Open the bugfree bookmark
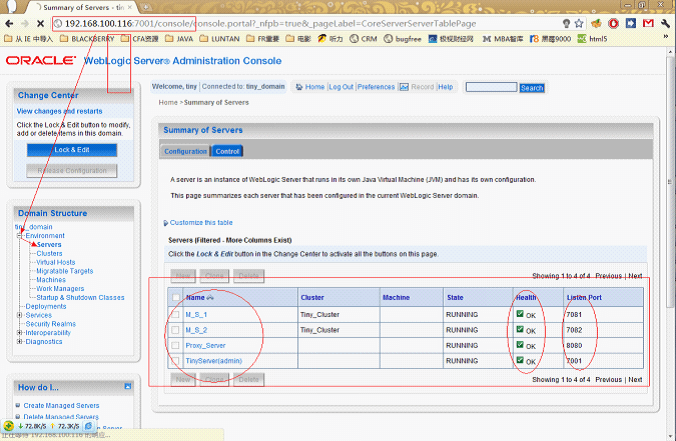The image size is (676, 441). pos(403,39)
